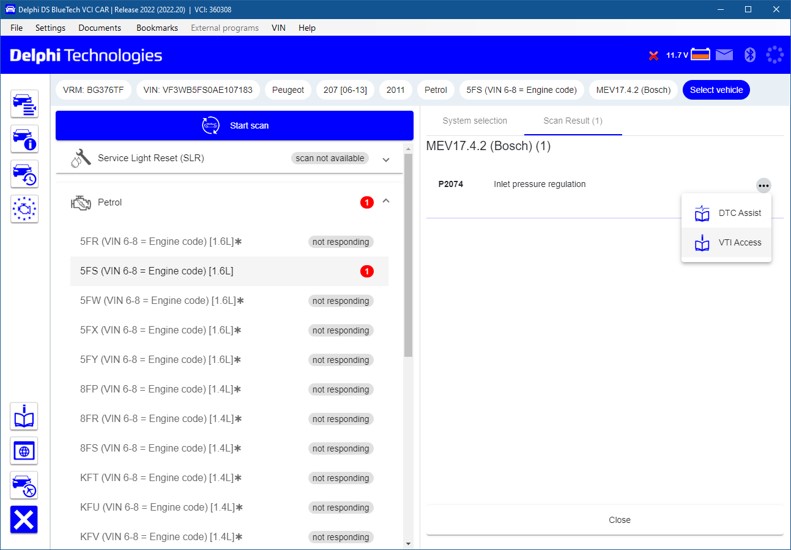Viewport: 791px width, 550px height.
Task: Open the vehicle information icon in sidebar
Action: pos(24,139)
